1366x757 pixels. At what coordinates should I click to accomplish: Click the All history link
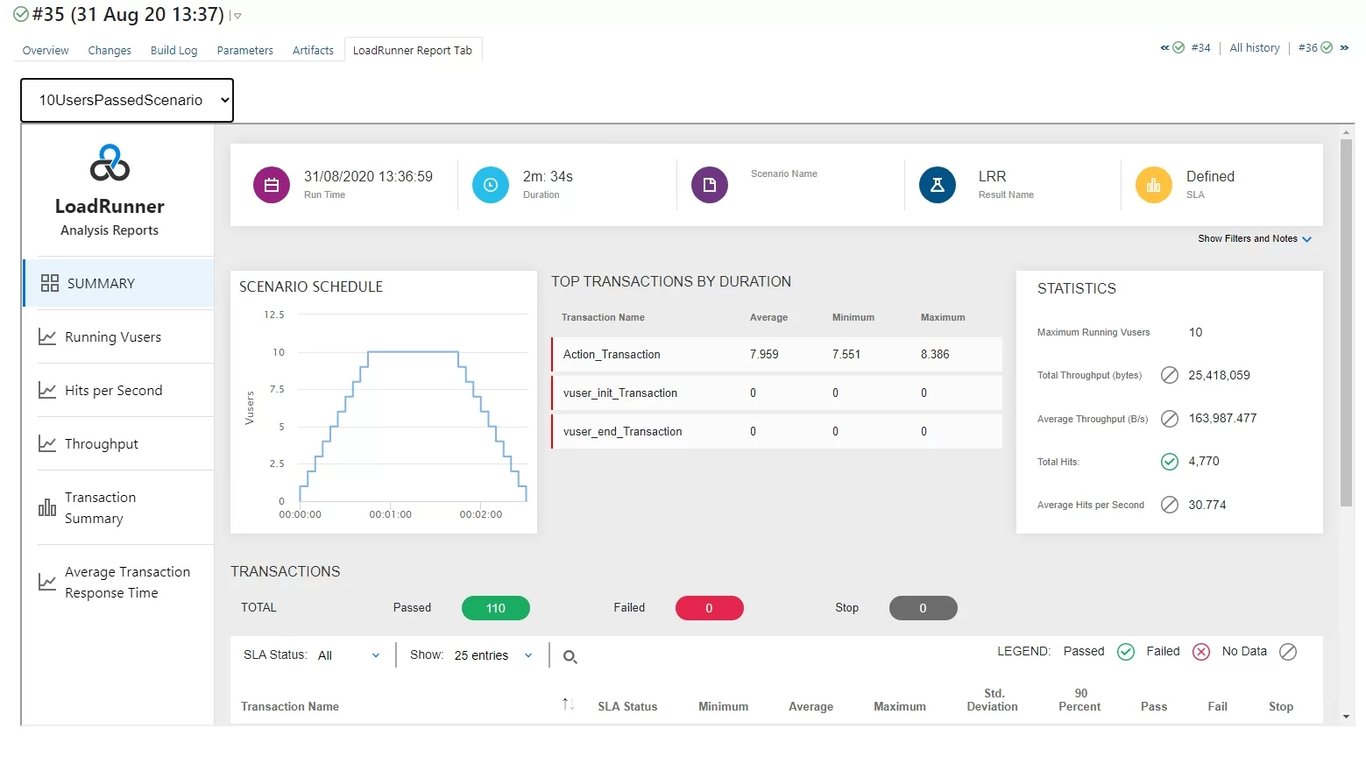[x=1254, y=48]
